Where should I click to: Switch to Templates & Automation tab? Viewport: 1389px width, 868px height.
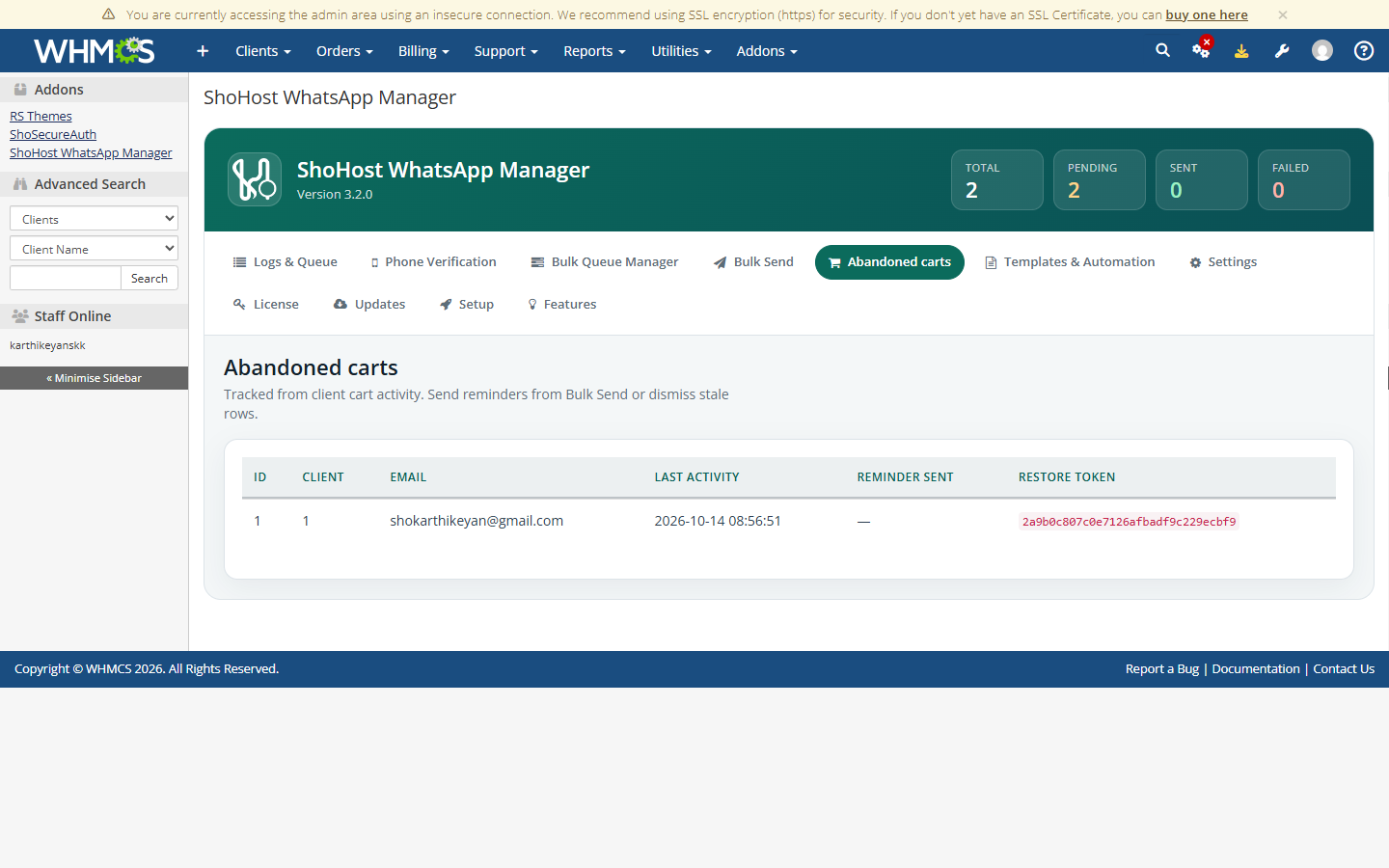pos(1070,262)
